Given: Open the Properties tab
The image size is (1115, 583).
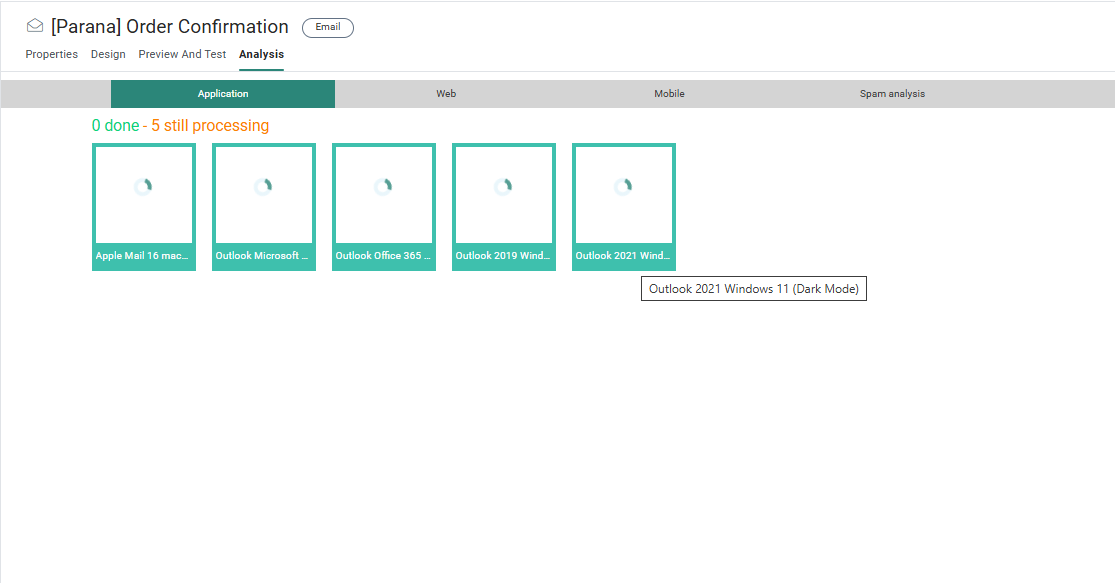Looking at the screenshot, I should click(x=52, y=54).
